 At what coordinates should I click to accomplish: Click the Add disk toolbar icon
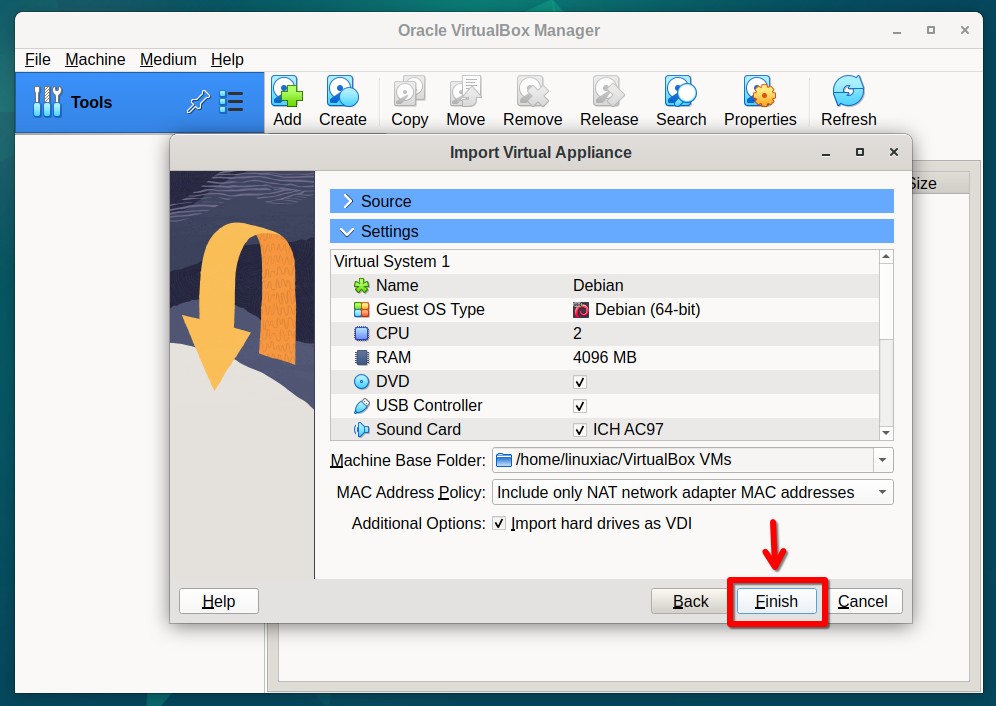coord(287,92)
